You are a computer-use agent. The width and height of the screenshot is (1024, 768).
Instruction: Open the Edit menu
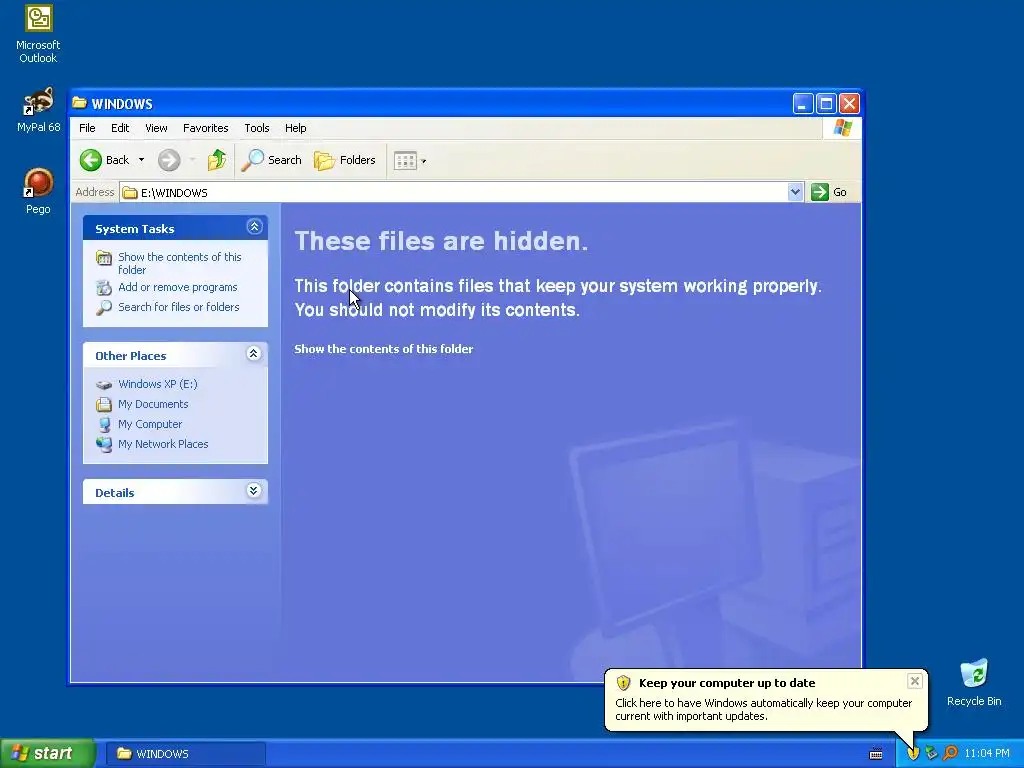[x=120, y=128]
